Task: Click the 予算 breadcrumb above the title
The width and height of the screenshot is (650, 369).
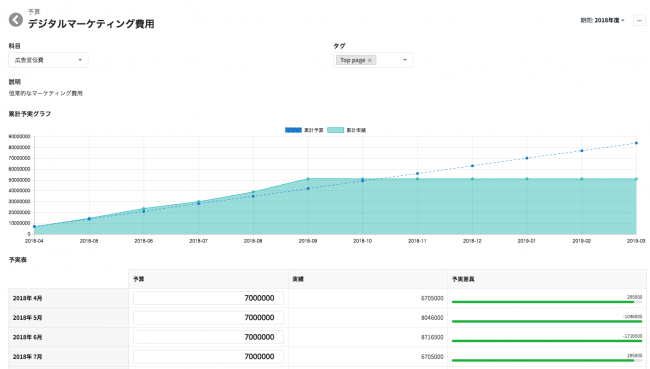Action: pyautogui.click(x=34, y=12)
